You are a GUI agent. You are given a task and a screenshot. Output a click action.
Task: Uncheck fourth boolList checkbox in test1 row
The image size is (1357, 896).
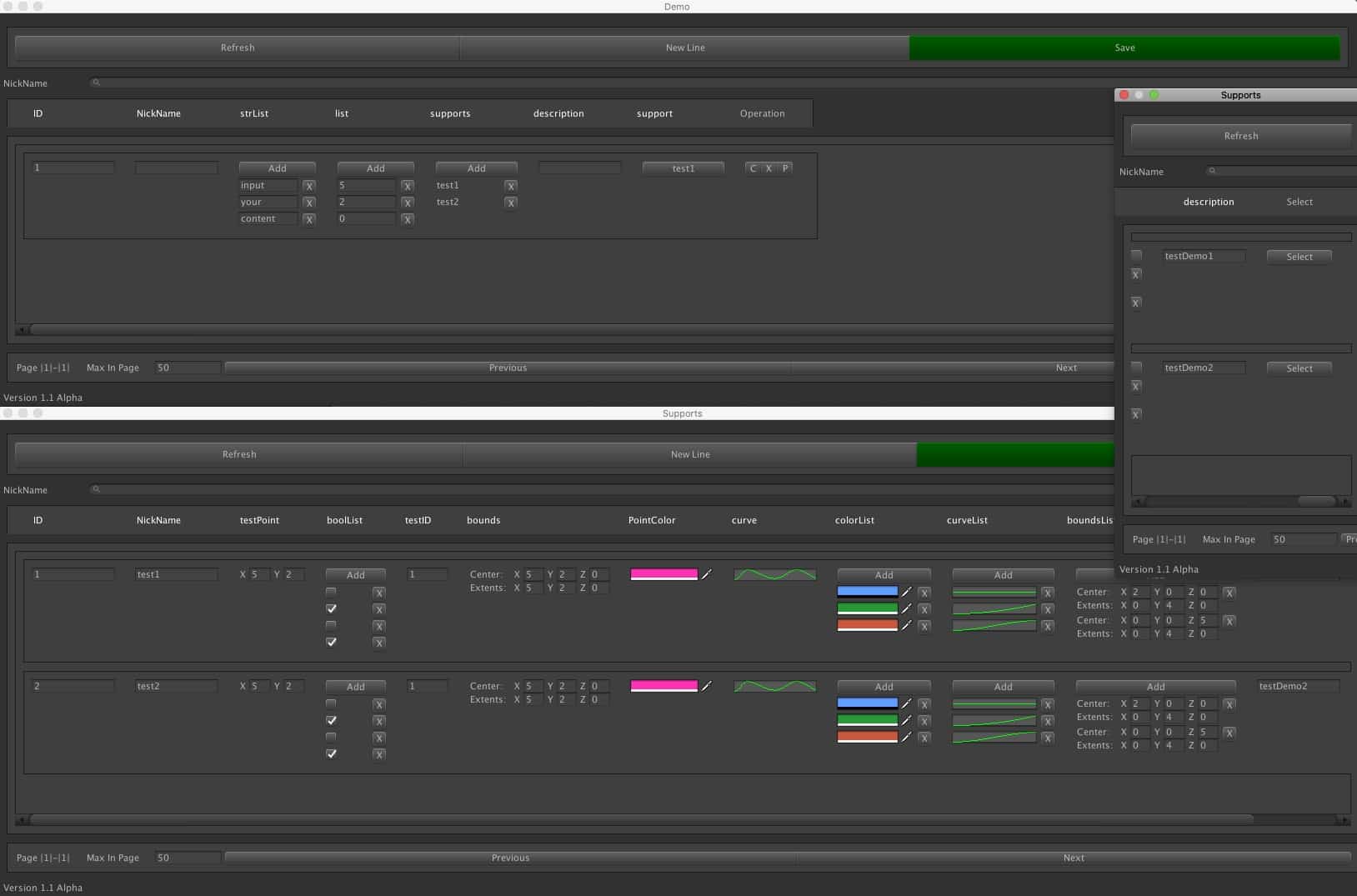pyautogui.click(x=331, y=642)
